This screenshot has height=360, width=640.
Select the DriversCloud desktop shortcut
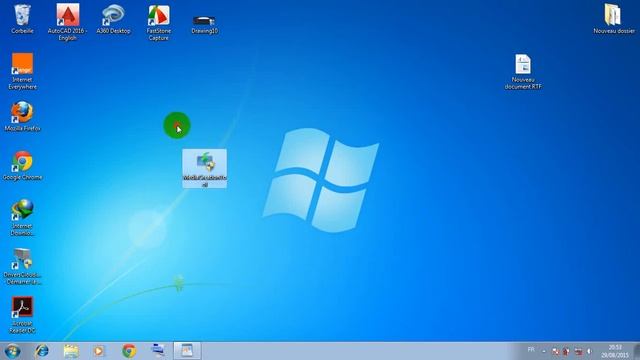[22, 267]
